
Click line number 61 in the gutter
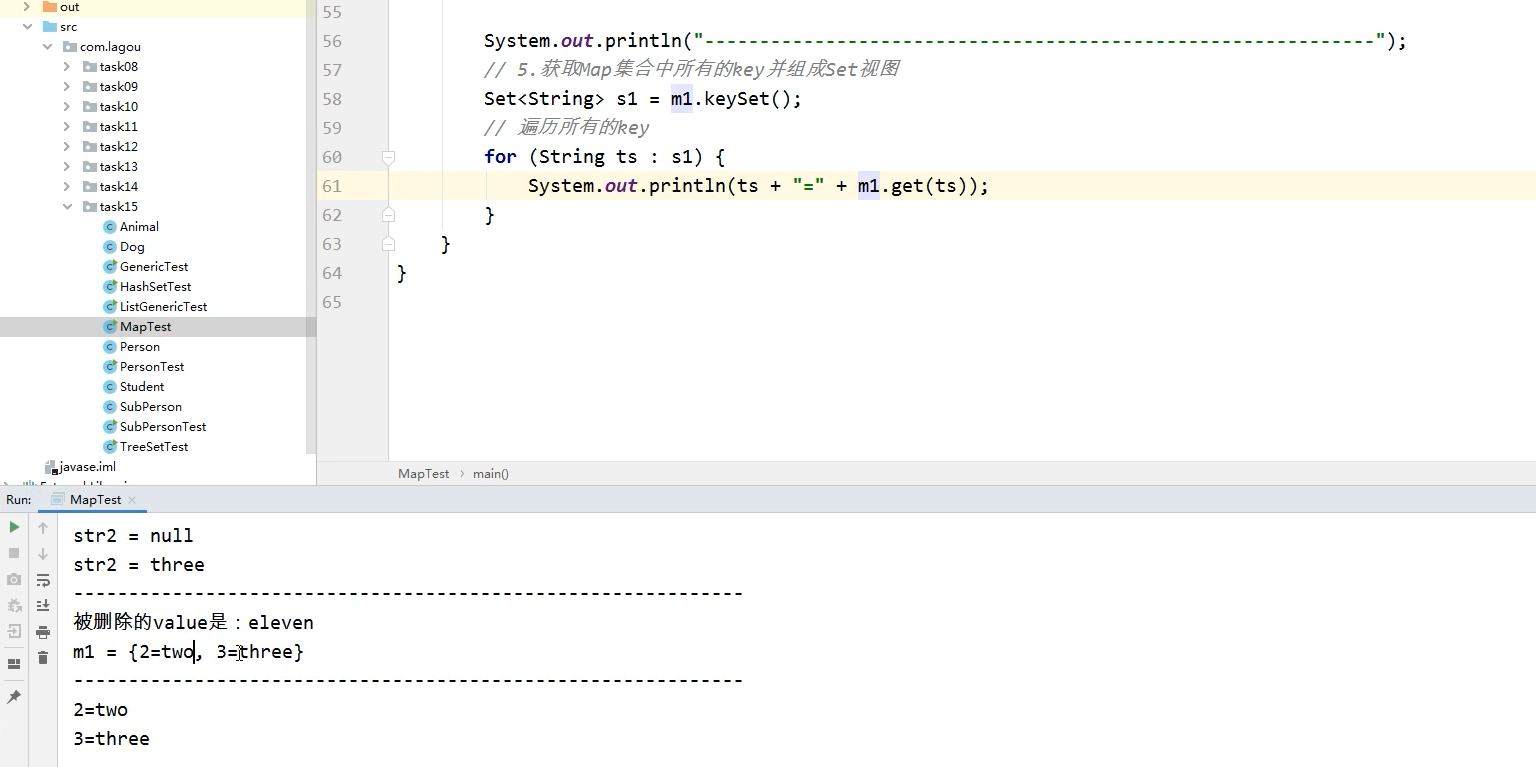tap(331, 186)
